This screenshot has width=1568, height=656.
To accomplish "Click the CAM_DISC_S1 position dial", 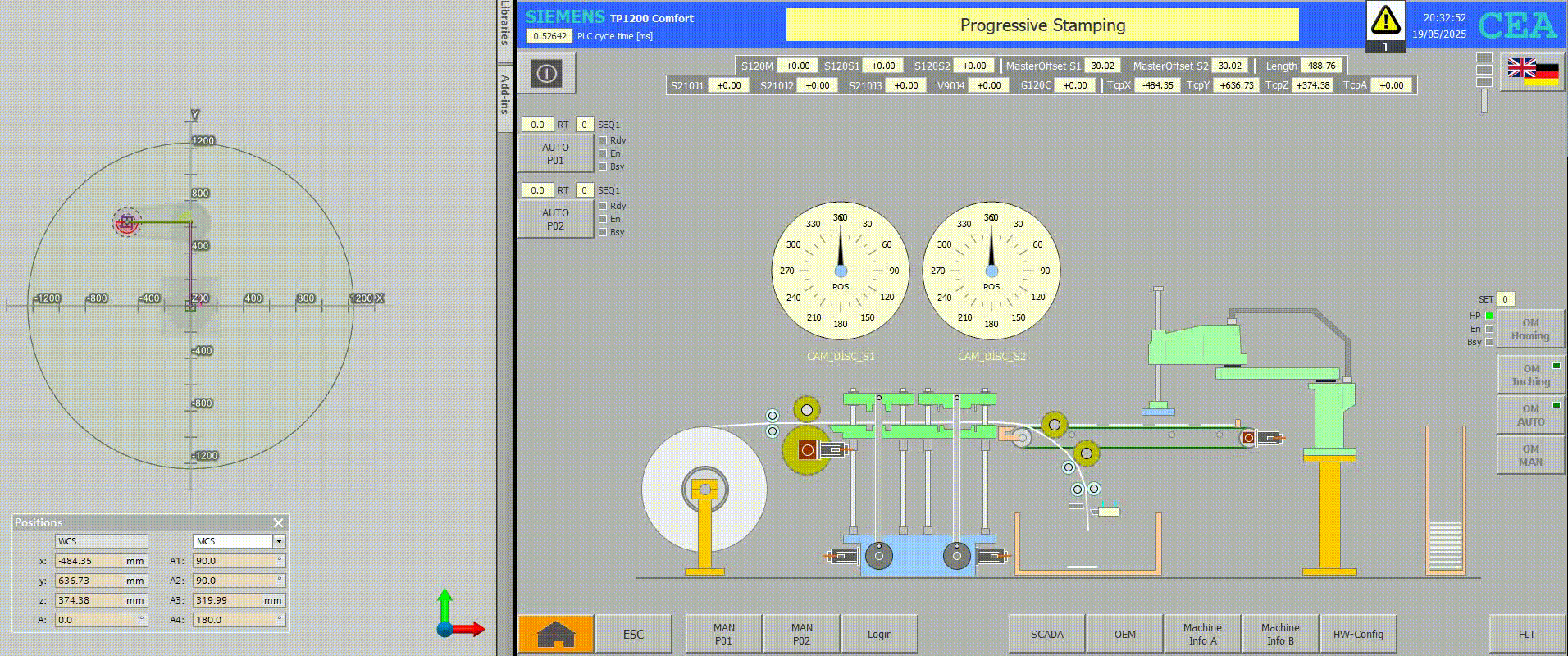I will click(x=841, y=271).
